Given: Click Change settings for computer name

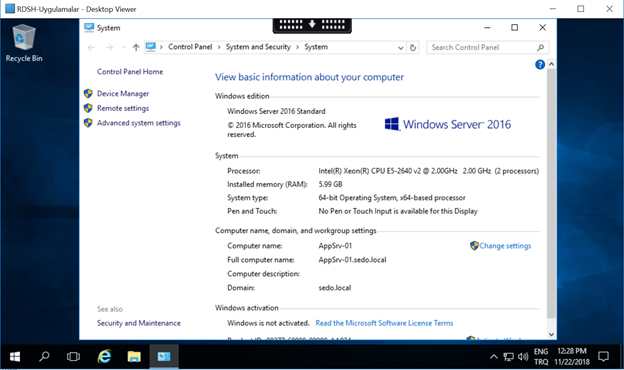Looking at the screenshot, I should (x=505, y=246).
